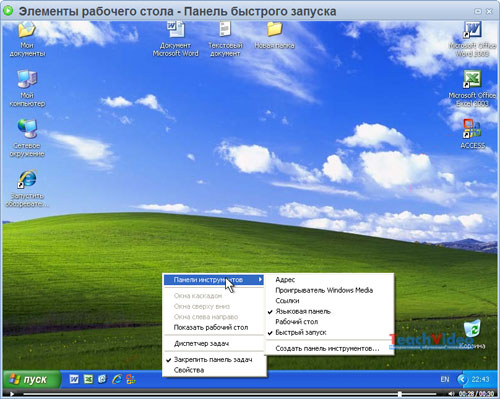500x399 pixels.
Task: Select the Корзина recycle bin icon
Action: [473, 334]
